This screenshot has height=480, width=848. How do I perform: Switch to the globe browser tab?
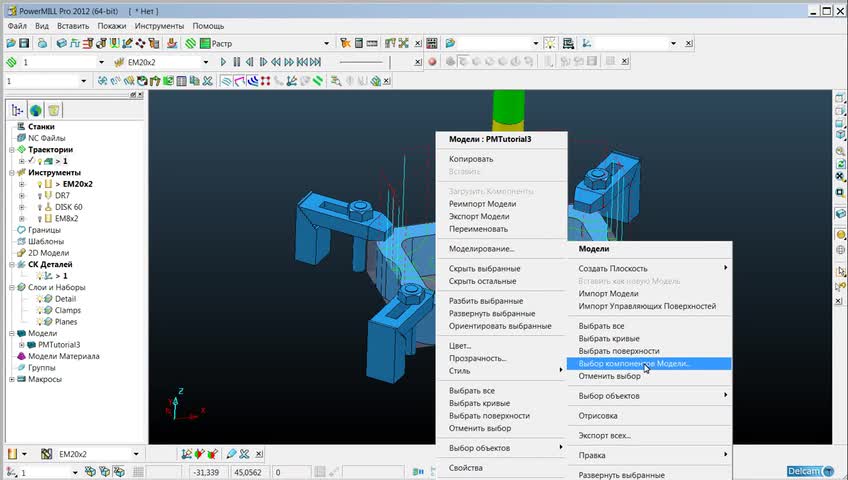click(x=35, y=110)
